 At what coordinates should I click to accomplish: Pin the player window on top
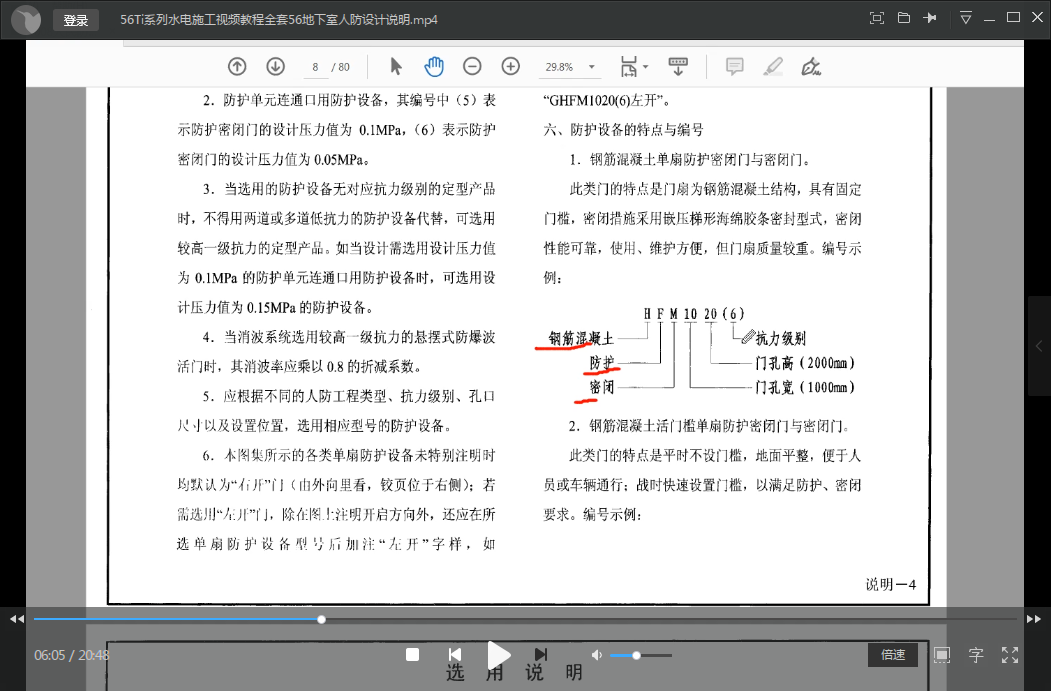[x=930, y=18]
